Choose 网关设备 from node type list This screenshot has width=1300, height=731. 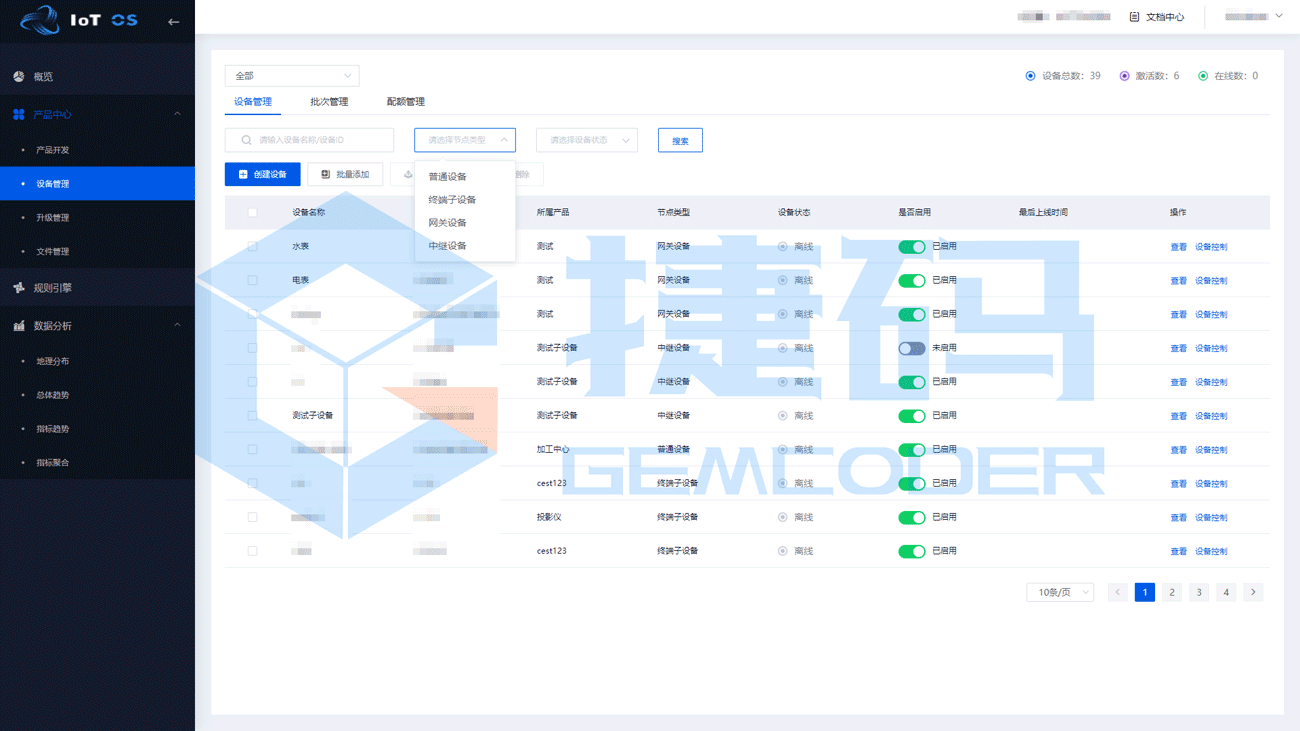pyautogui.click(x=447, y=223)
